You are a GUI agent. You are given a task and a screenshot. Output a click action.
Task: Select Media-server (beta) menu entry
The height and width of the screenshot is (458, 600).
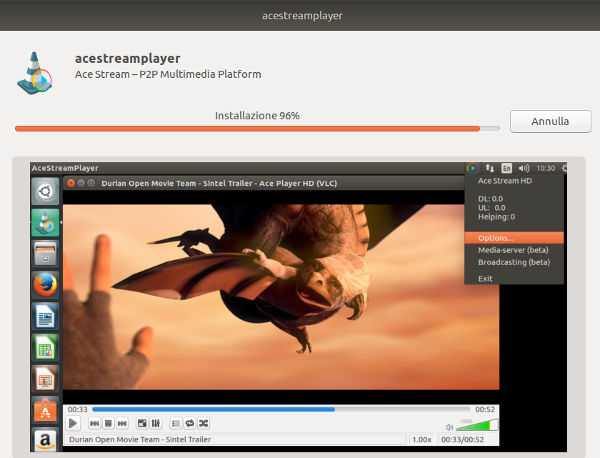click(514, 250)
